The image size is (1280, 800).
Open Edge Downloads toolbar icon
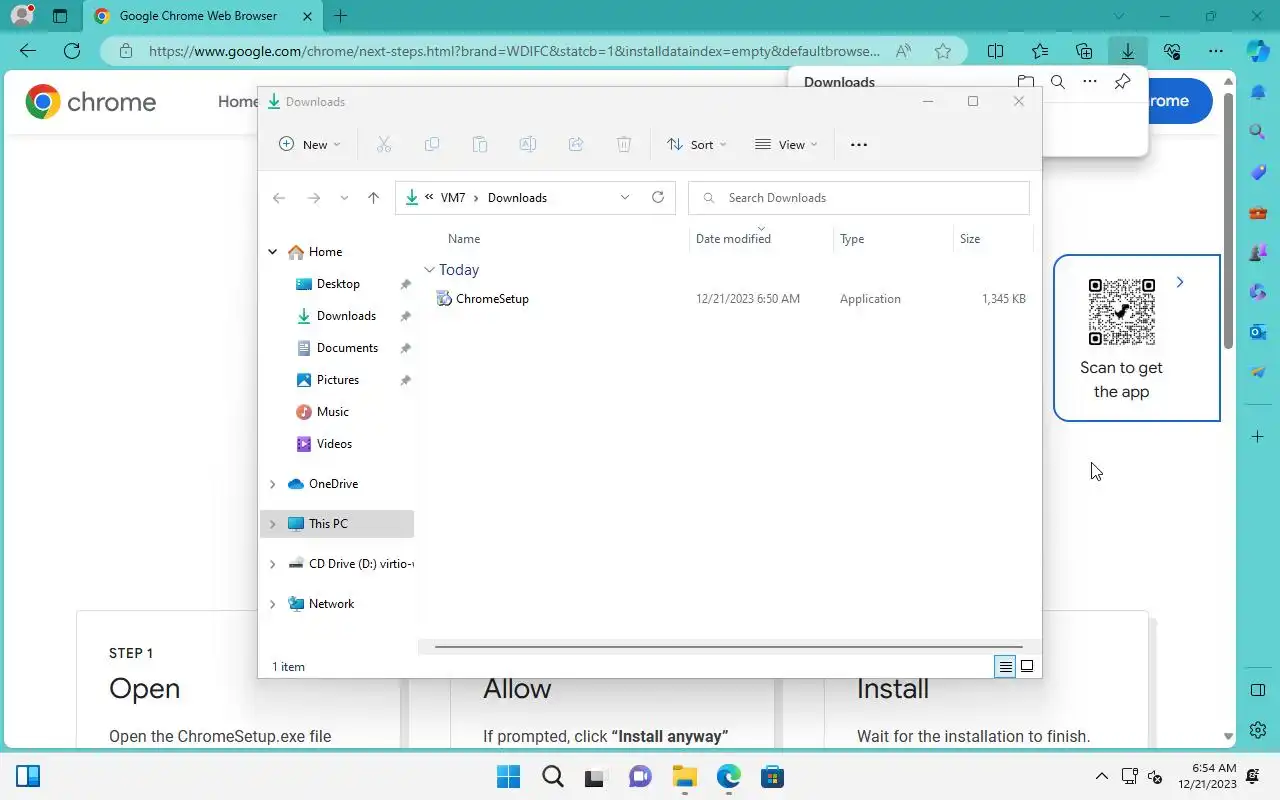pos(1128,51)
